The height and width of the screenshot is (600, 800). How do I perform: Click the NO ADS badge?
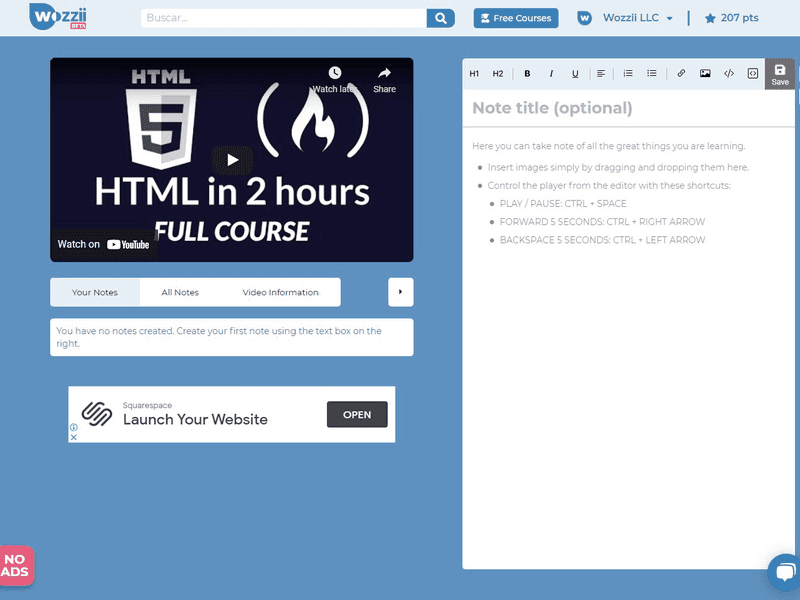coord(16,565)
